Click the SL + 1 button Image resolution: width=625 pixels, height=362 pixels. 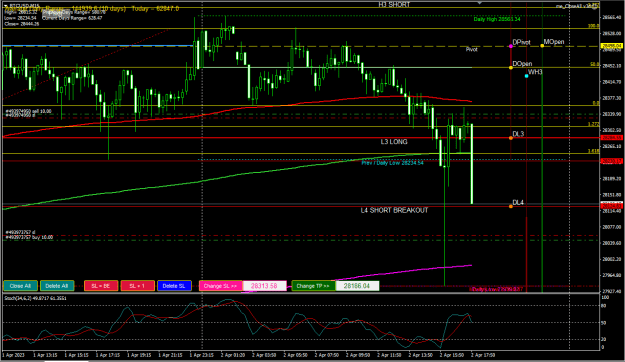pyautogui.click(x=138, y=286)
